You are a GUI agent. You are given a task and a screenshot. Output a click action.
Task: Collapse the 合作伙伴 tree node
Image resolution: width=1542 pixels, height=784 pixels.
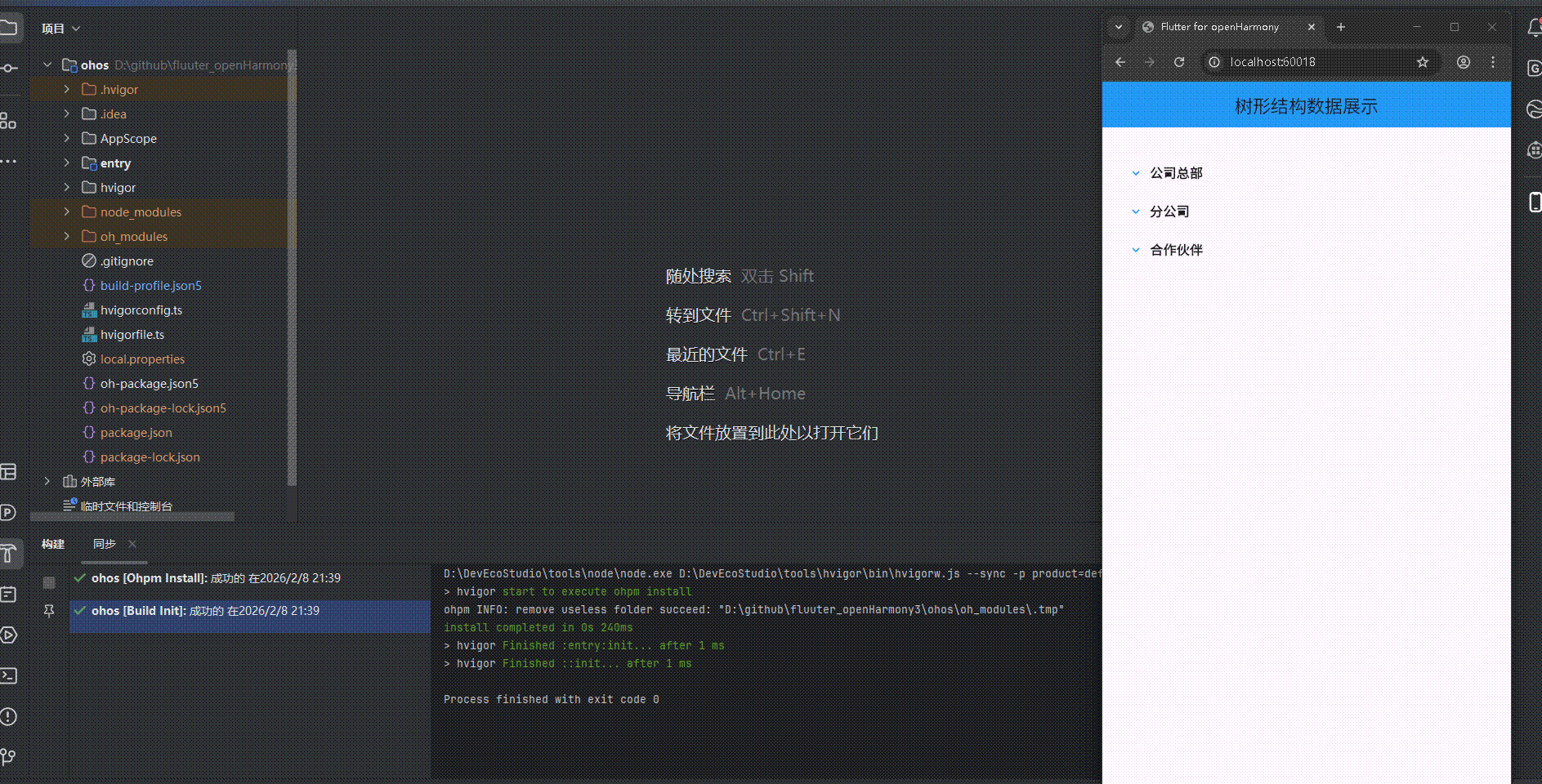pyautogui.click(x=1136, y=250)
